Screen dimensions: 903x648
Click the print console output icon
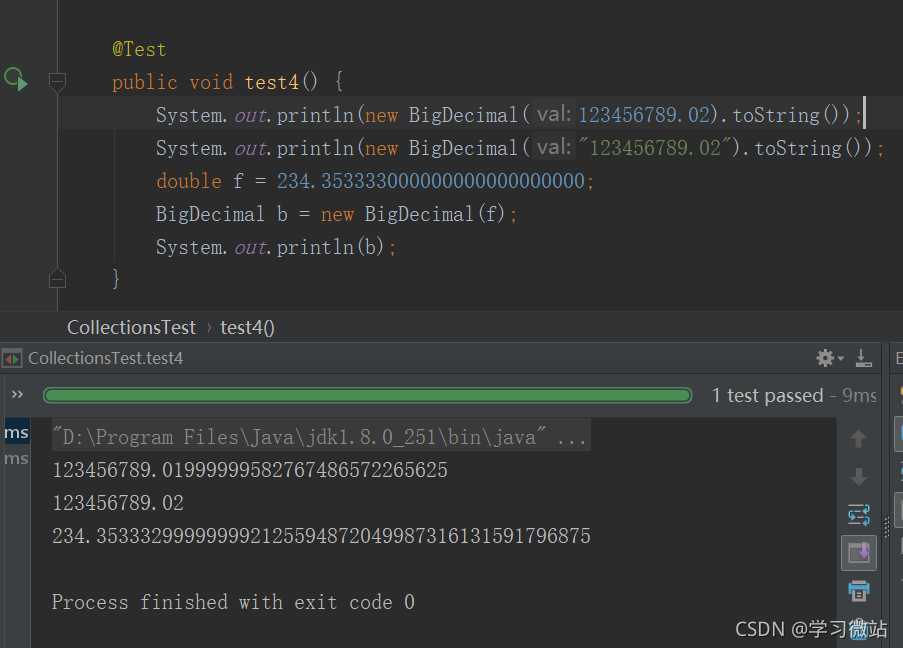coord(859,591)
